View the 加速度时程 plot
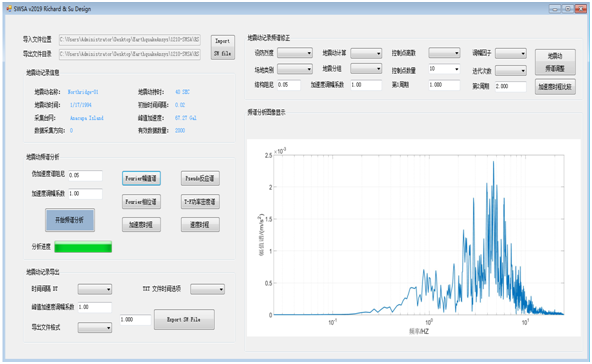592x364 pixels. pyautogui.click(x=141, y=225)
